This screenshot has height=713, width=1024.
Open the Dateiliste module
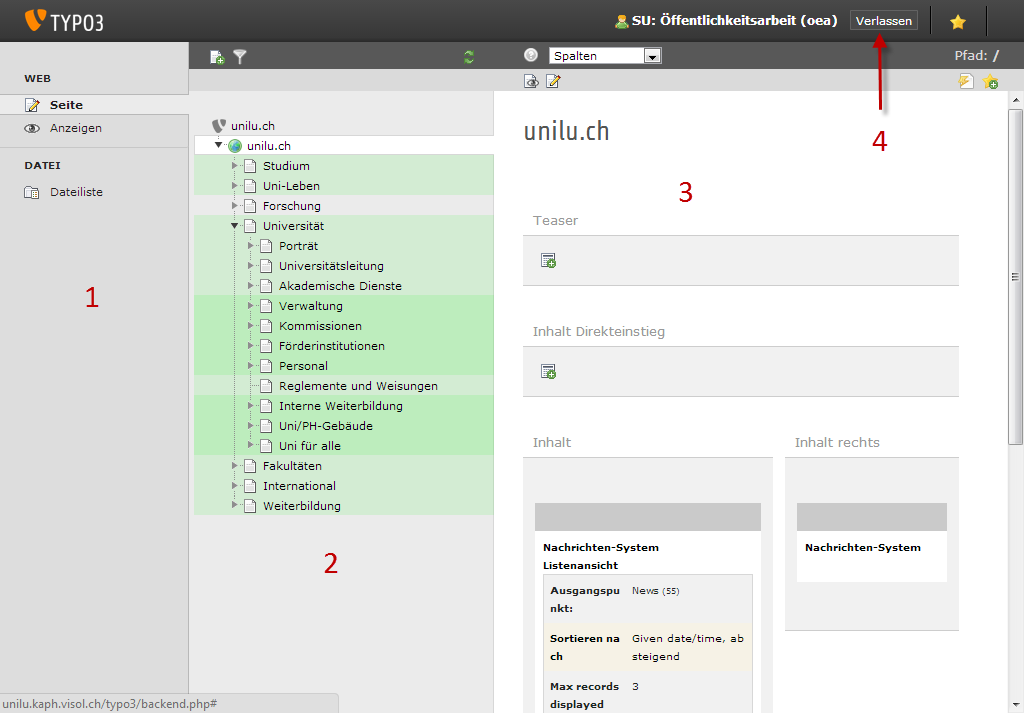pyautogui.click(x=94, y=192)
